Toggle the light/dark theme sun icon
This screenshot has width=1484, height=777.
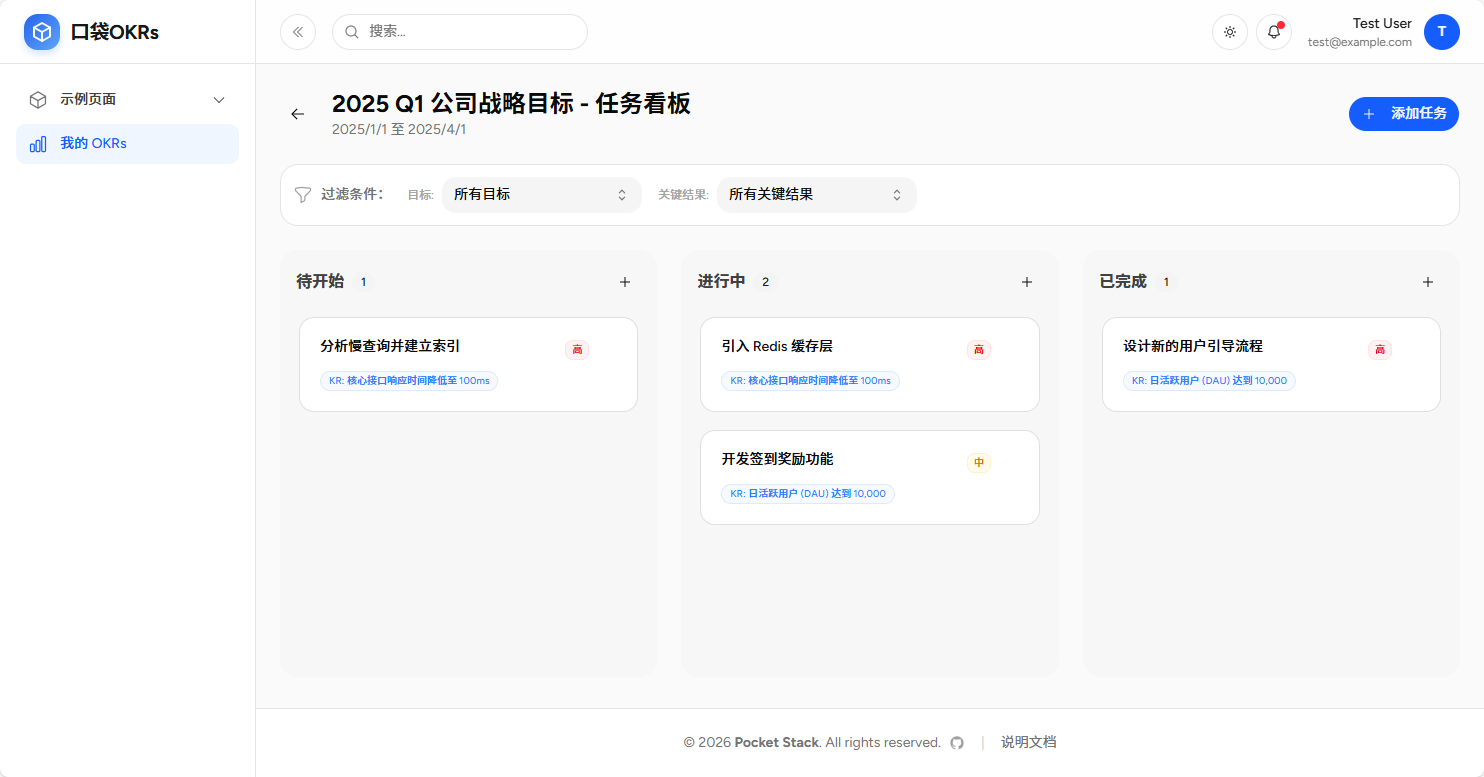(1230, 32)
